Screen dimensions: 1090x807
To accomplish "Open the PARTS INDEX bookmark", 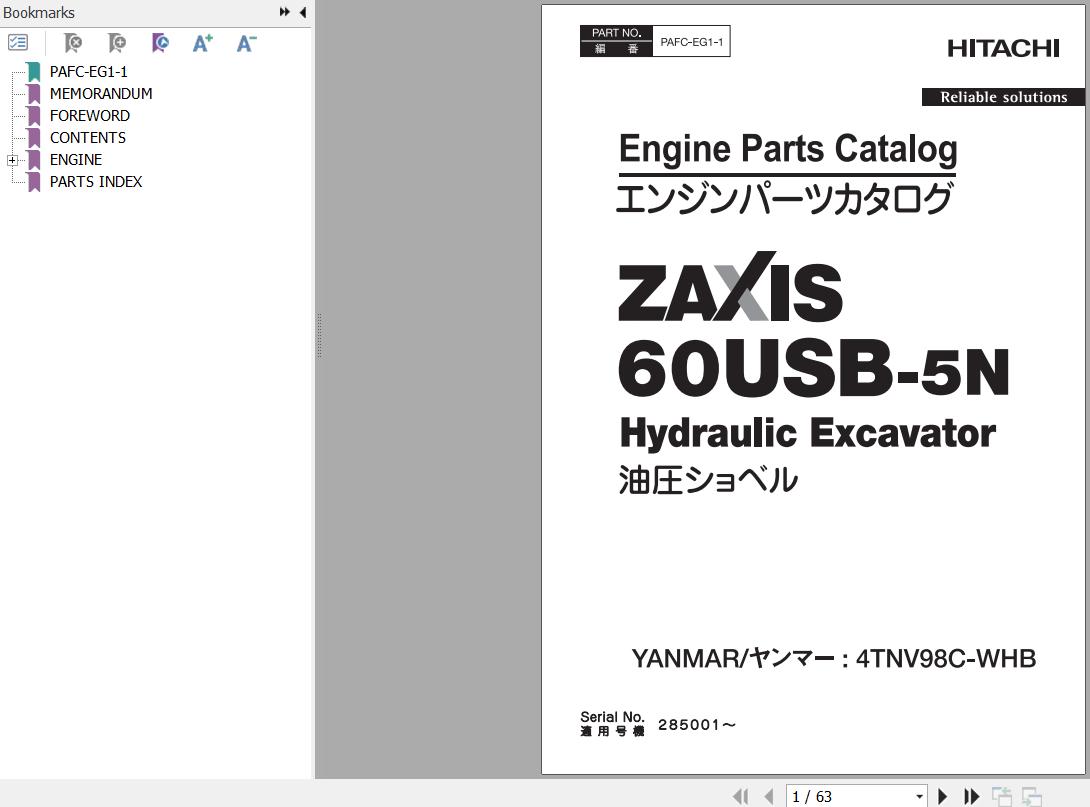I will tap(96, 181).
